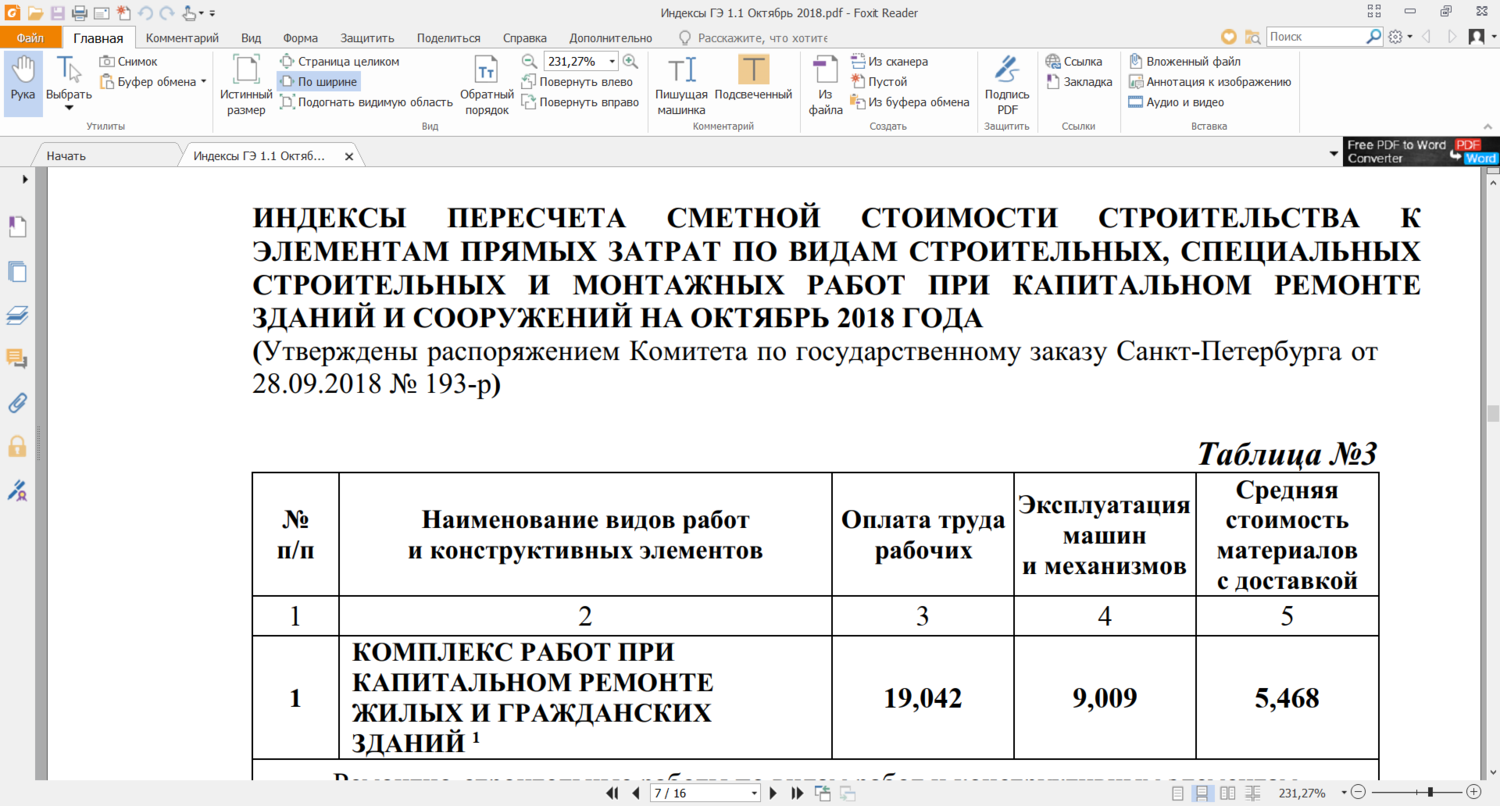Print document via quick-access printer icon
This screenshot has height=806, width=1500.
click(79, 13)
